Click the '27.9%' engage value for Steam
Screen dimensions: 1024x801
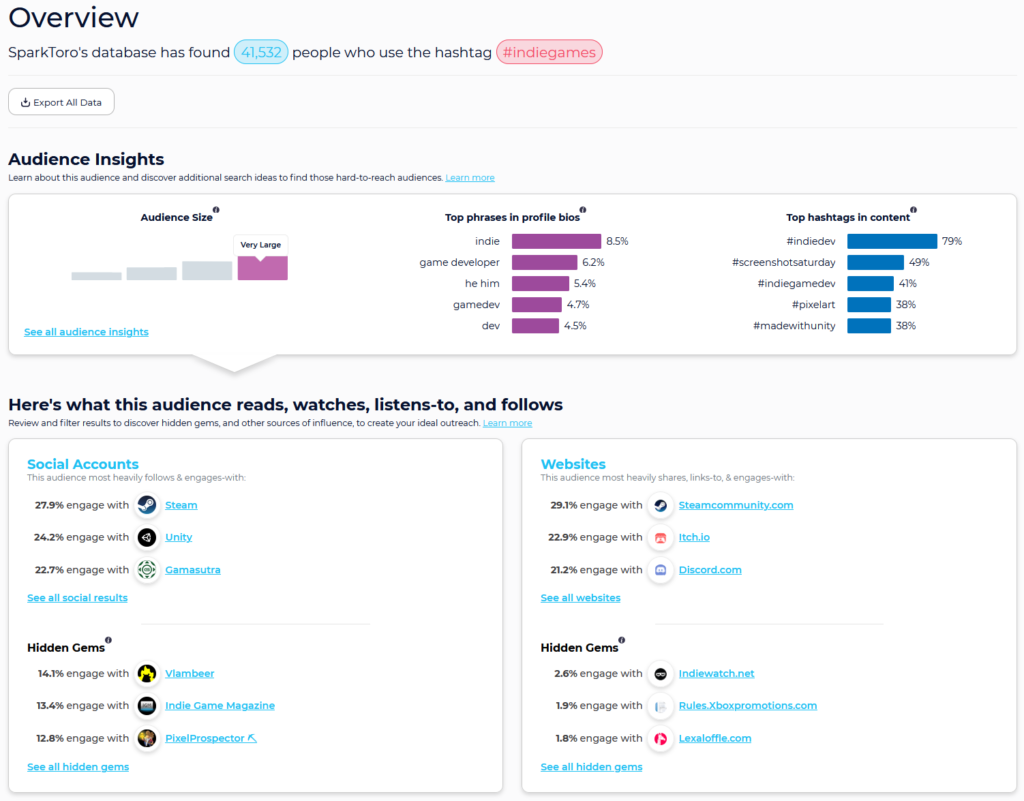click(49, 505)
